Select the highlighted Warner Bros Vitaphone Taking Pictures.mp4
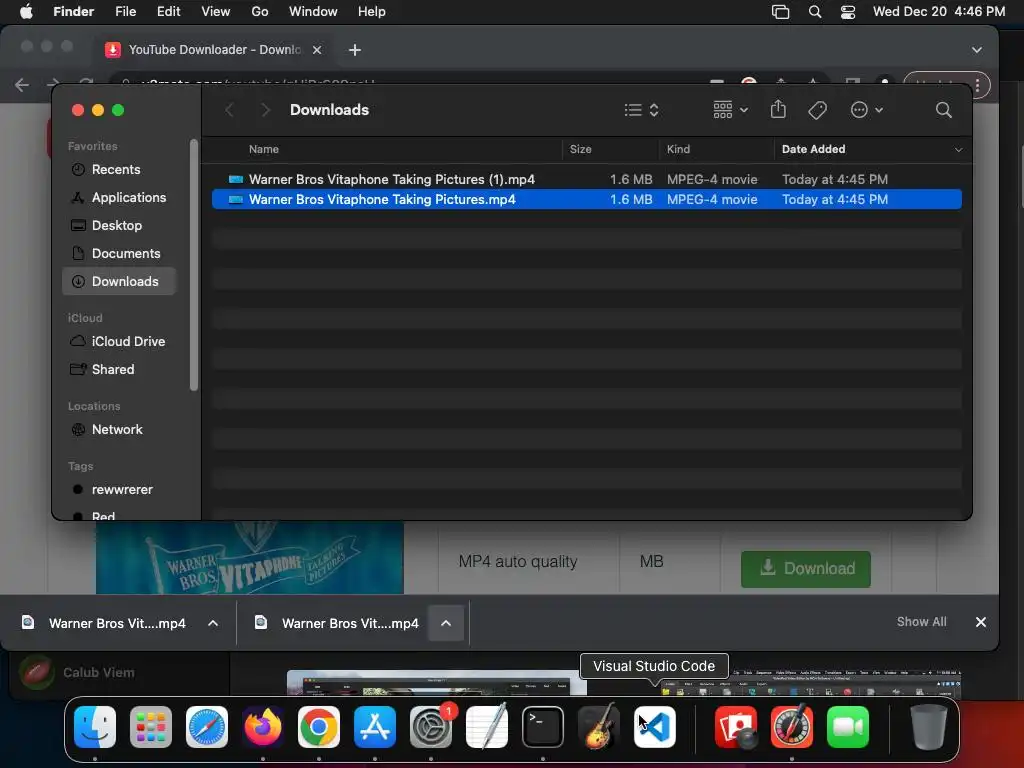Screen dimensions: 1024x768 586,200
